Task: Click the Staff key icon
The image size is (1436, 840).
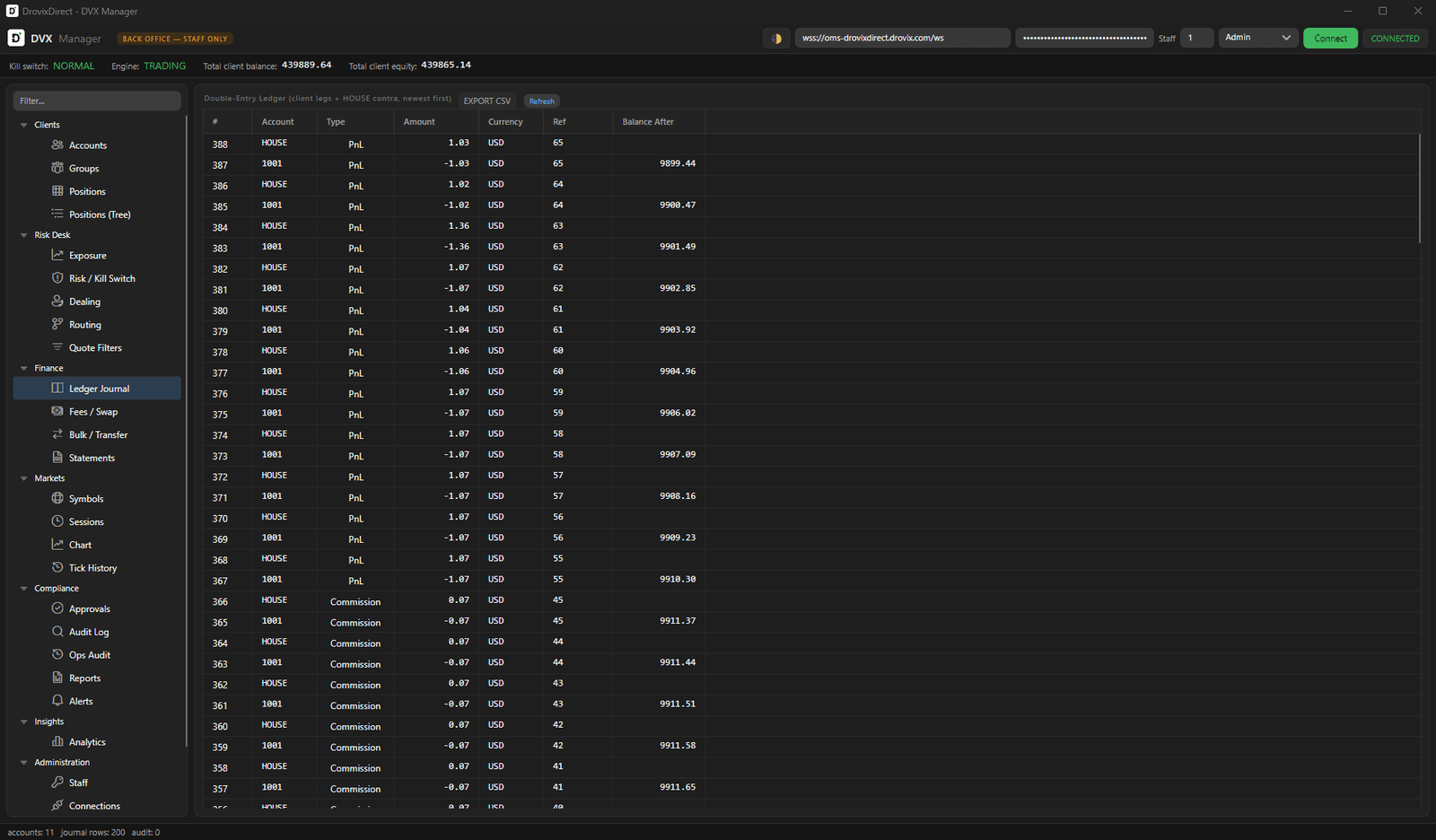Action: point(57,783)
